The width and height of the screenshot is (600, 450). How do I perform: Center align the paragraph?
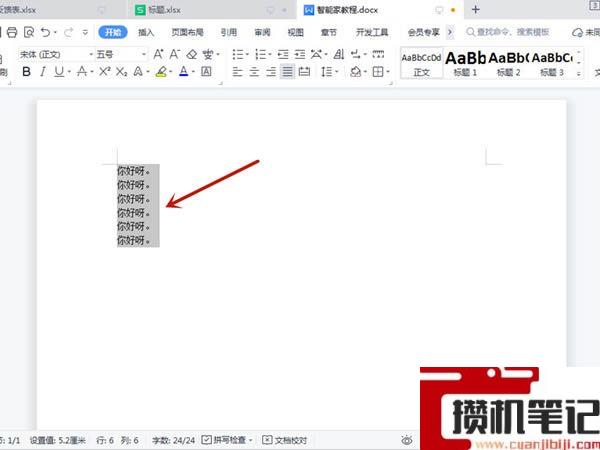[x=254, y=72]
